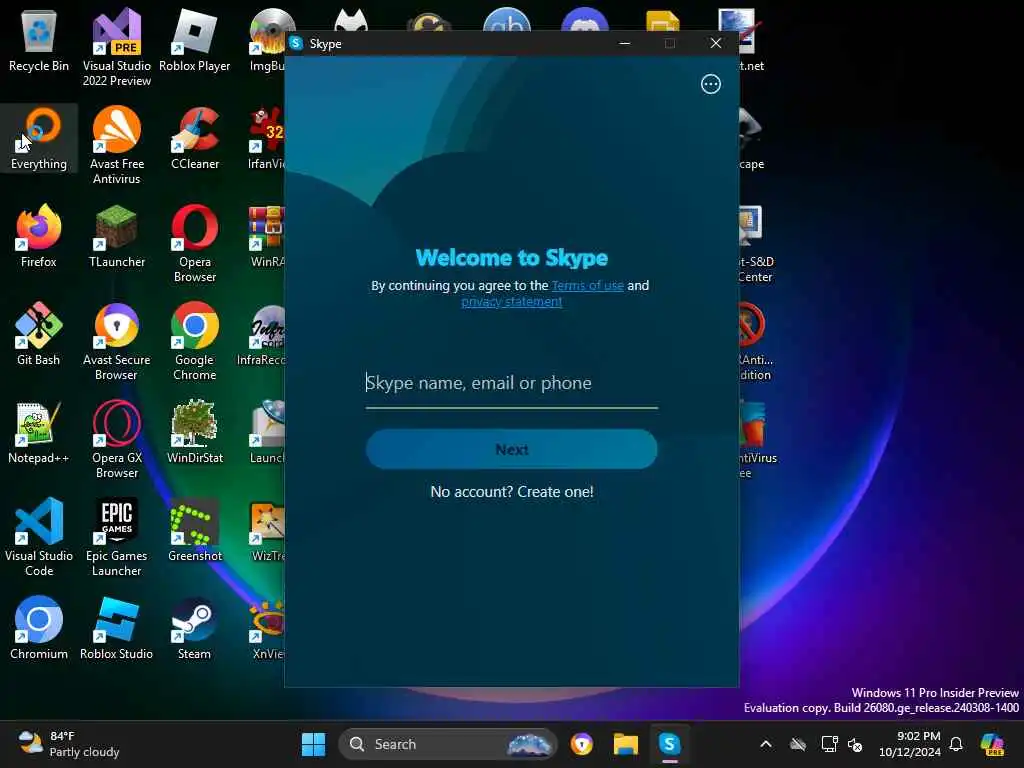
Task: Click the taskbar Search box
Action: pos(447,744)
